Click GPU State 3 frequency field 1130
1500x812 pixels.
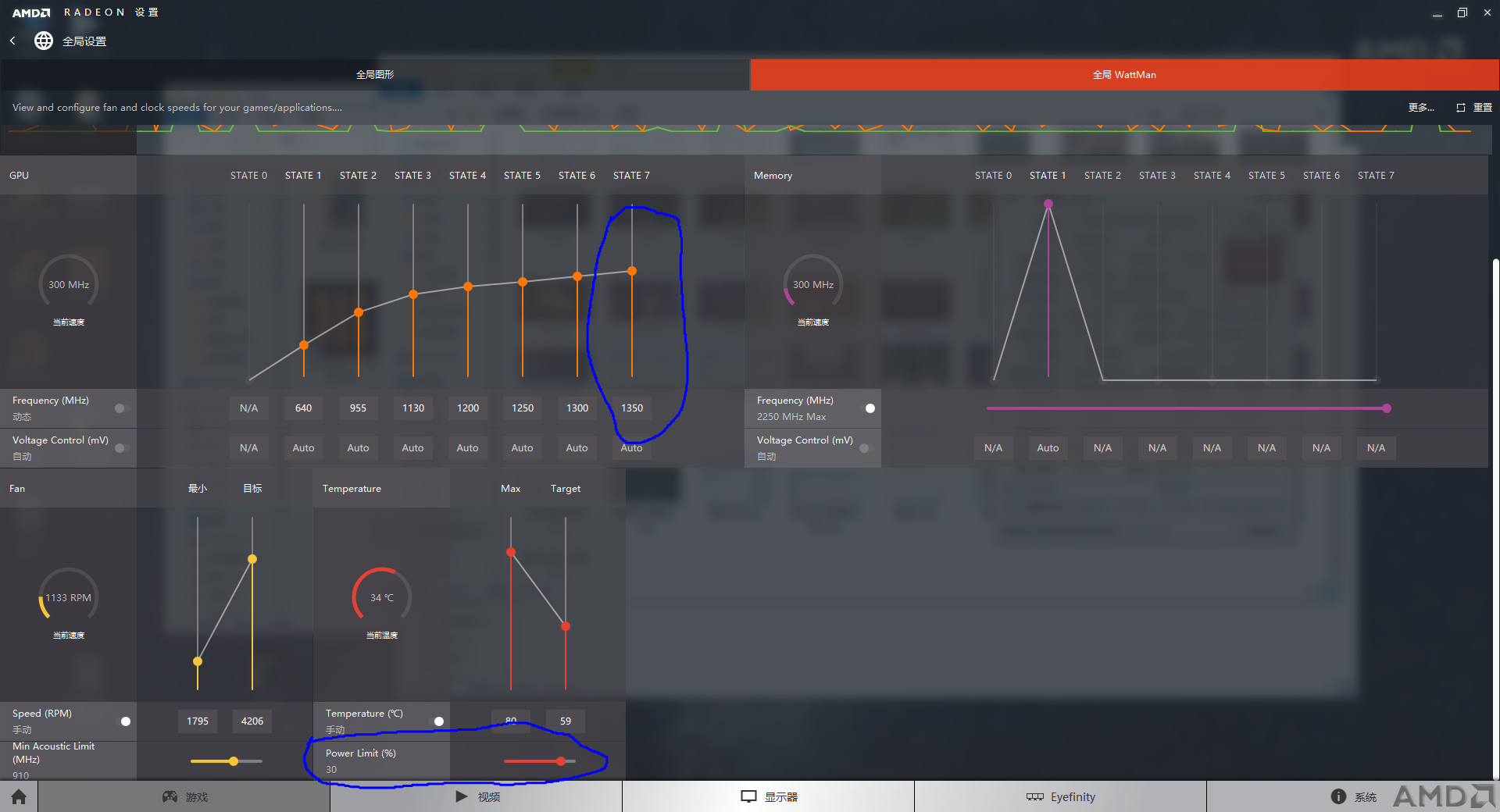[x=413, y=408]
